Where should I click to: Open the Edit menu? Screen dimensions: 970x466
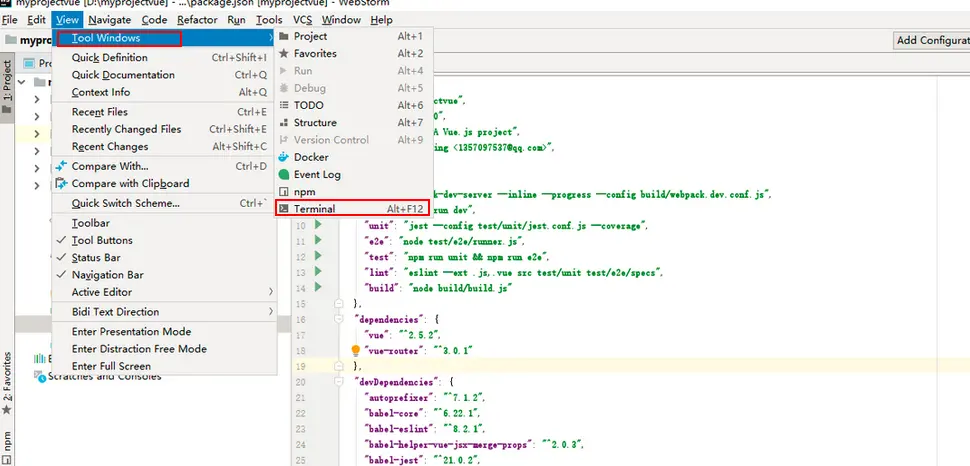pos(36,20)
